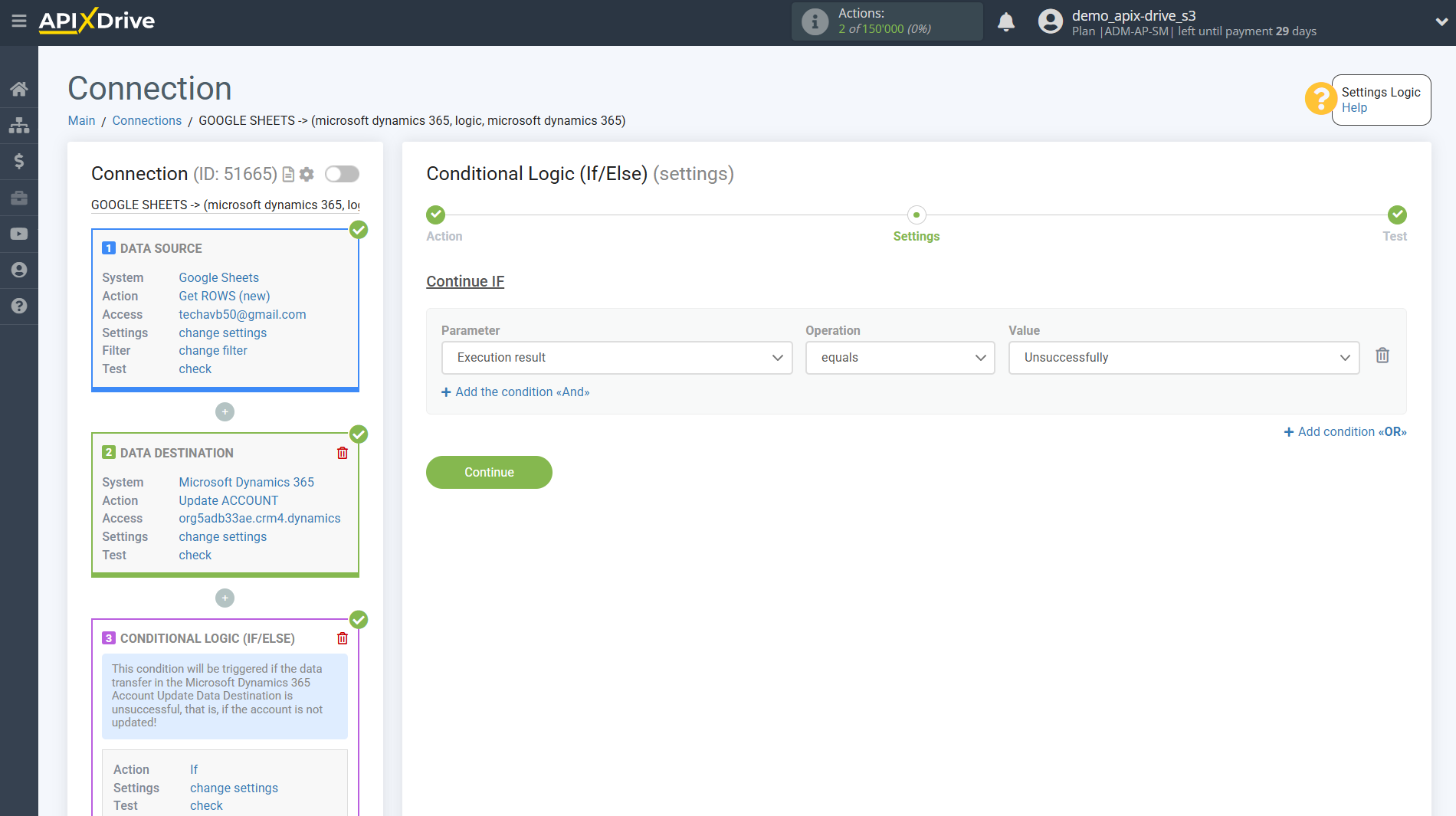Open Get ROWS (new) action link
This screenshot has width=1456, height=816.
point(225,296)
